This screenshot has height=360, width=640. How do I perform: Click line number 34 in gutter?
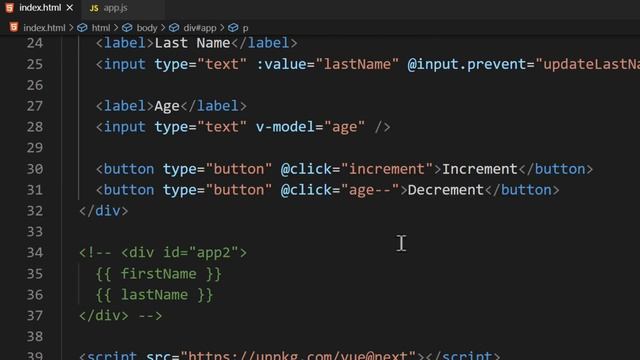click(x=35, y=253)
